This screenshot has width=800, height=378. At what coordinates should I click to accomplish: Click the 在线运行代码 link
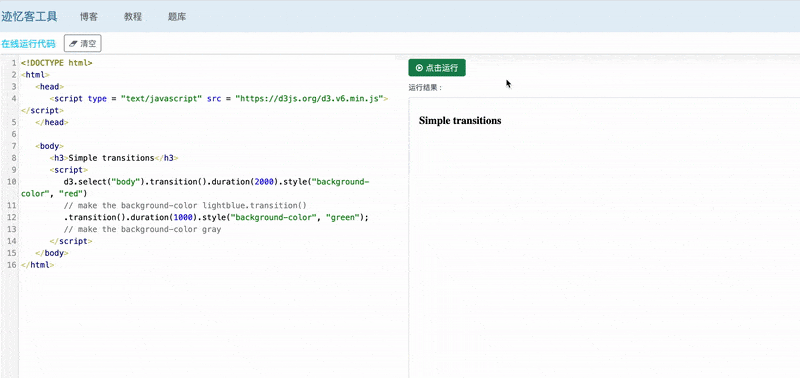(x=28, y=44)
